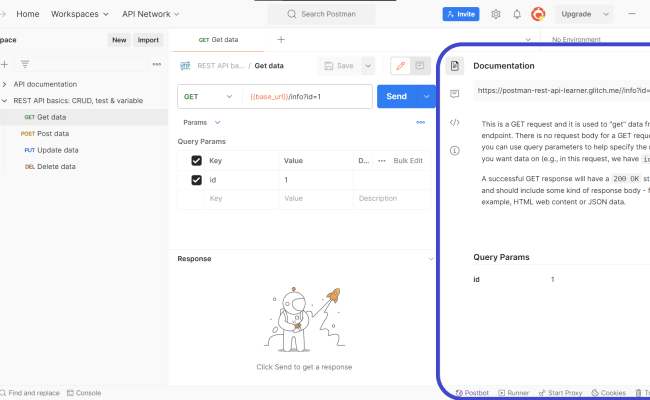Open the Get data request in sidebar
This screenshot has height=400, width=650.
pyautogui.click(x=84, y=117)
